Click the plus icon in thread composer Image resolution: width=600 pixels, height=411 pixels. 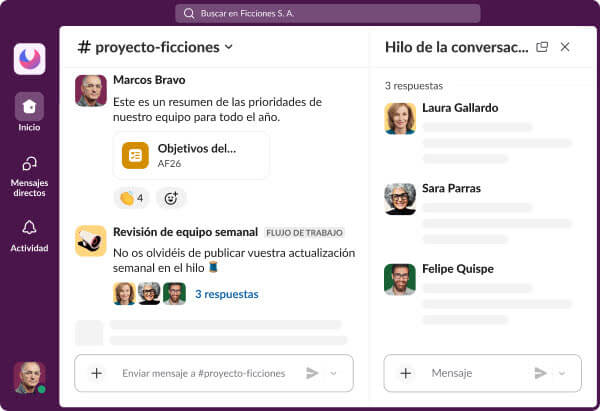tap(405, 373)
